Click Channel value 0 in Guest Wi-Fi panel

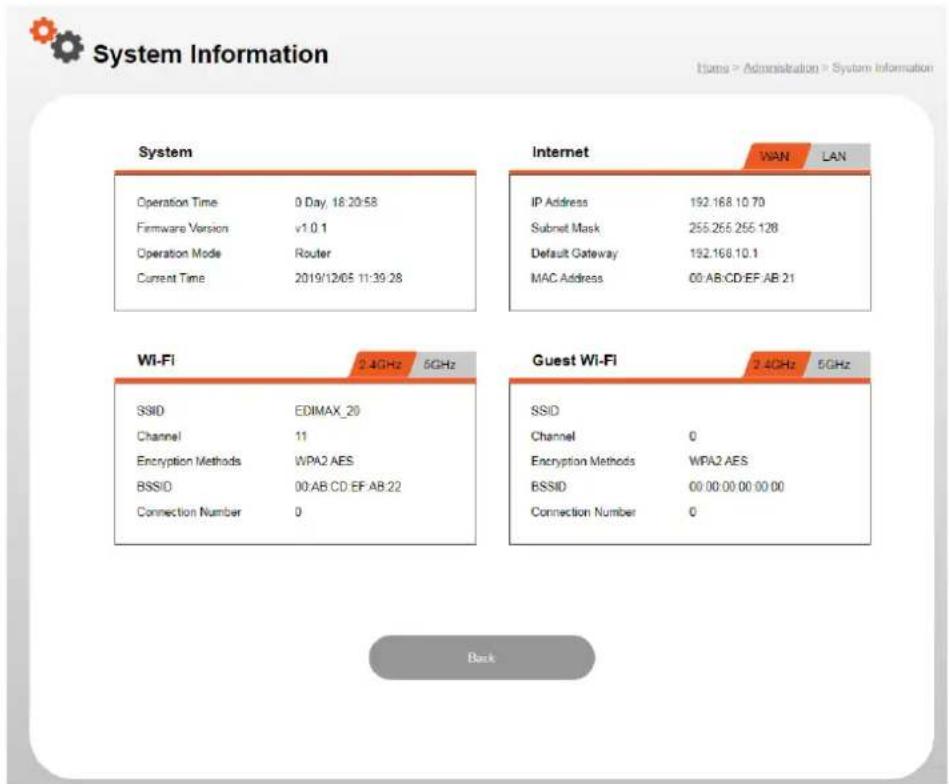pyautogui.click(x=693, y=436)
